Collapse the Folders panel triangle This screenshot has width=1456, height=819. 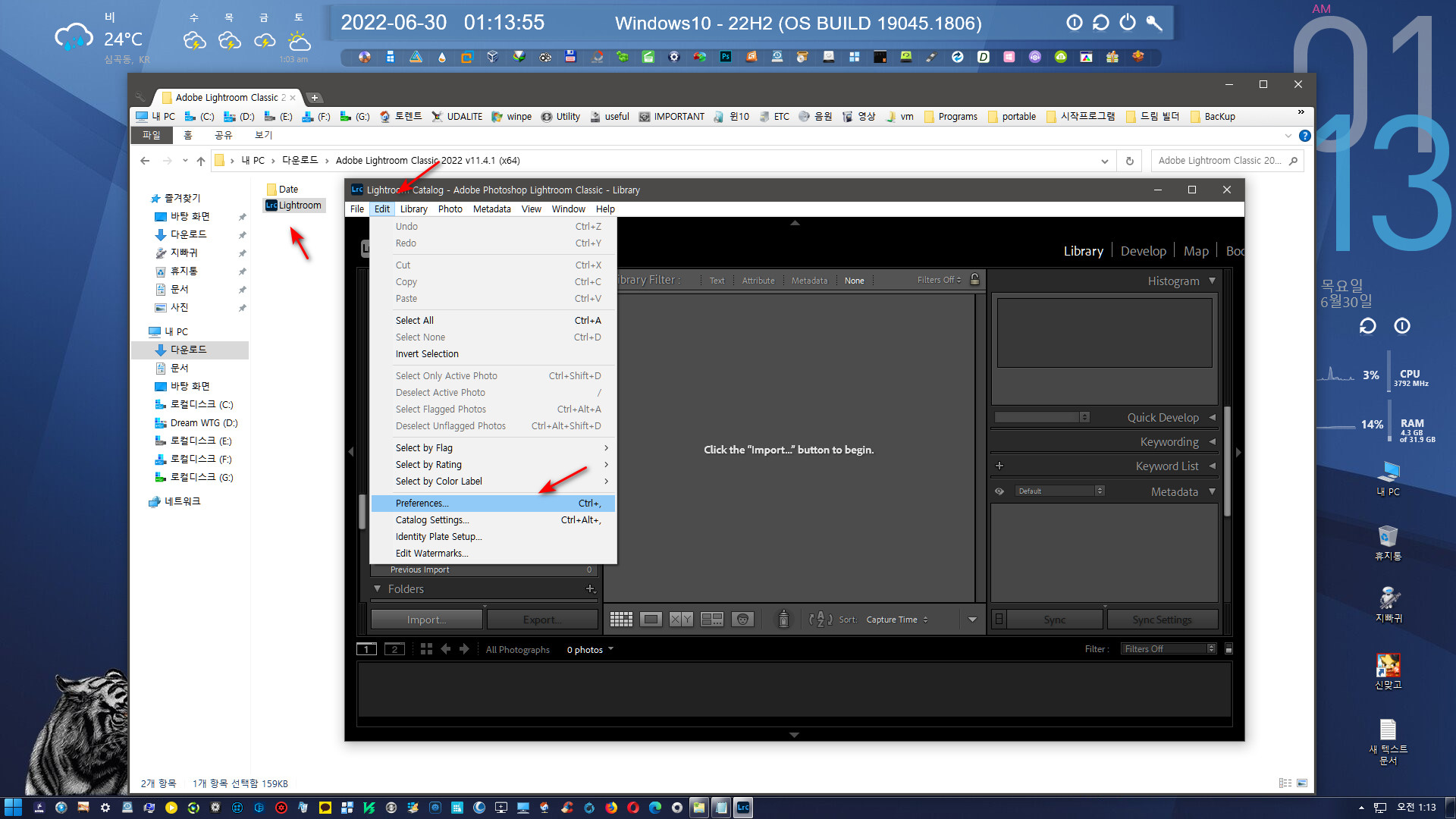tap(377, 589)
